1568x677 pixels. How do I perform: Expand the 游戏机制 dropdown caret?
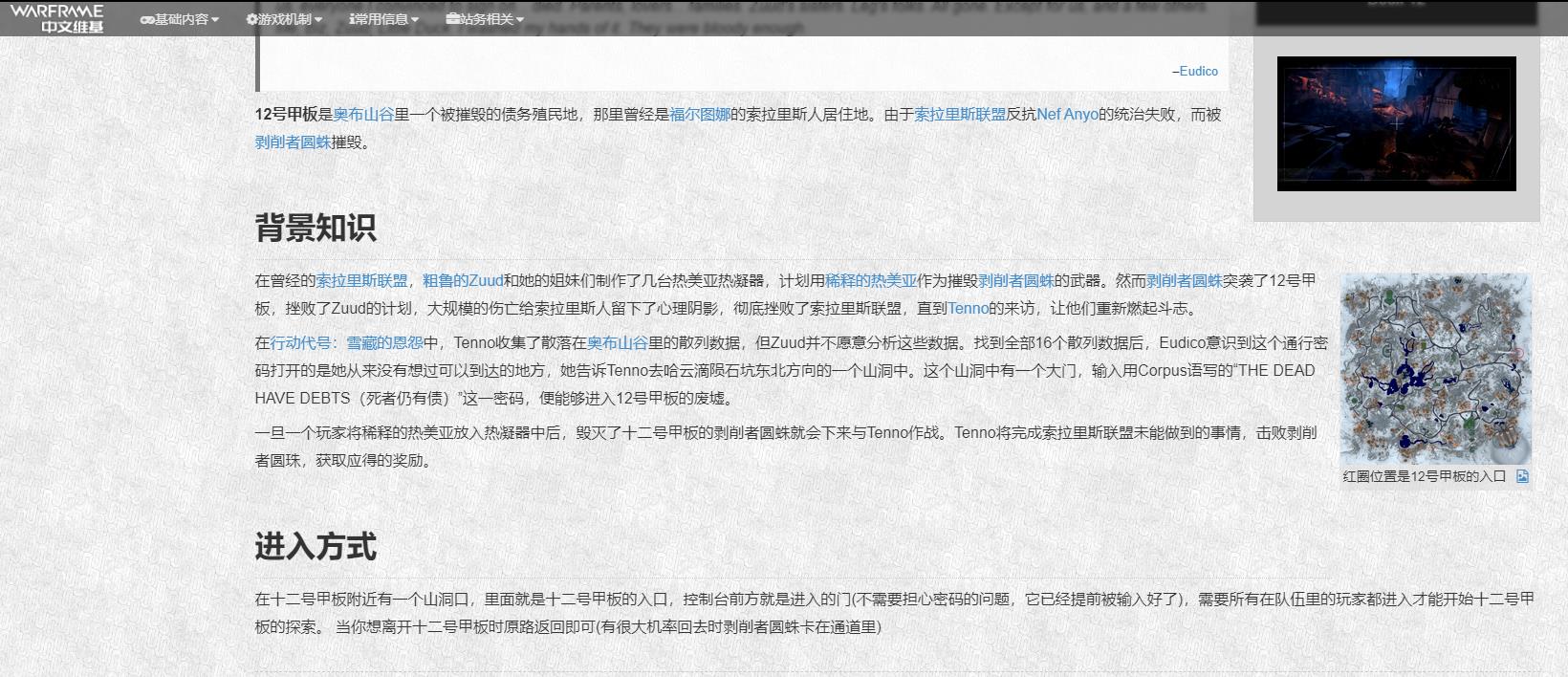(x=317, y=20)
